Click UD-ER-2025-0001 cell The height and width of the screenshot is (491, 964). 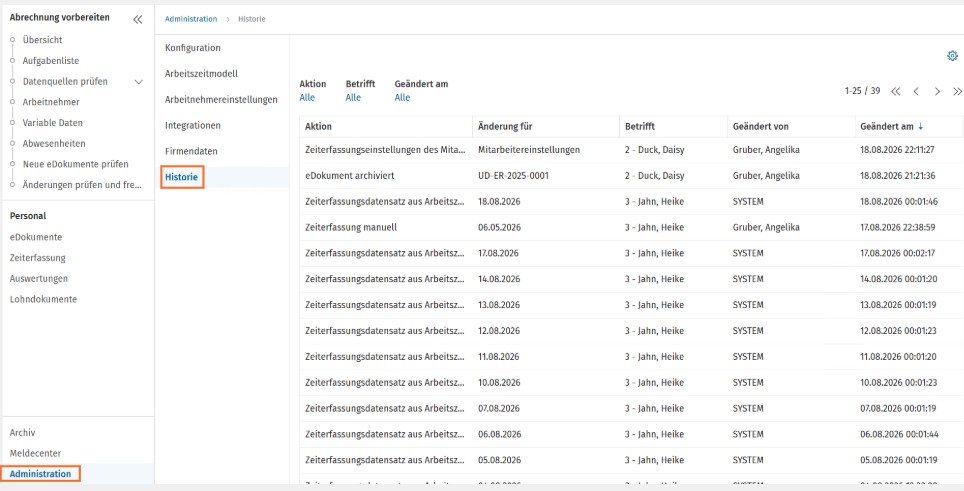click(x=513, y=176)
